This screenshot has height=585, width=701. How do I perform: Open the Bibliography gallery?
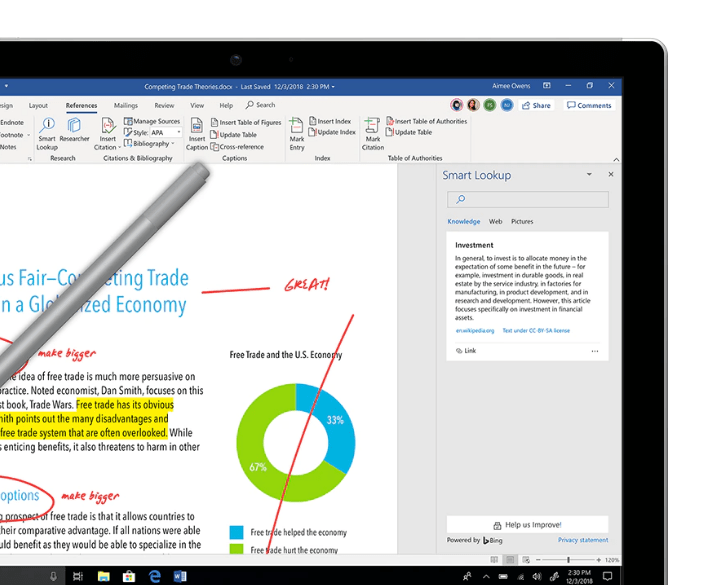pyautogui.click(x=149, y=143)
